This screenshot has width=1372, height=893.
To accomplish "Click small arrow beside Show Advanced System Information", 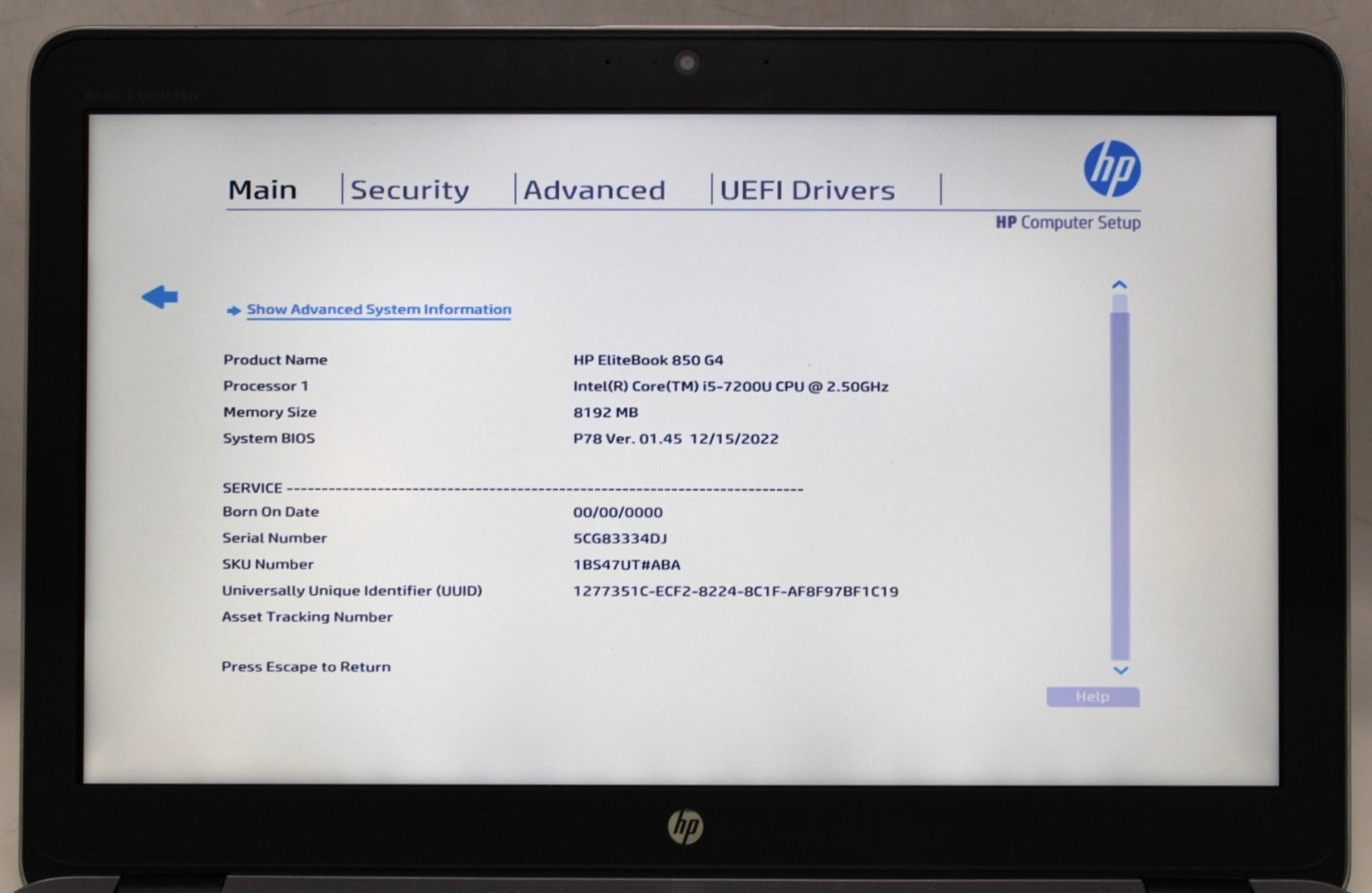I will [x=233, y=311].
